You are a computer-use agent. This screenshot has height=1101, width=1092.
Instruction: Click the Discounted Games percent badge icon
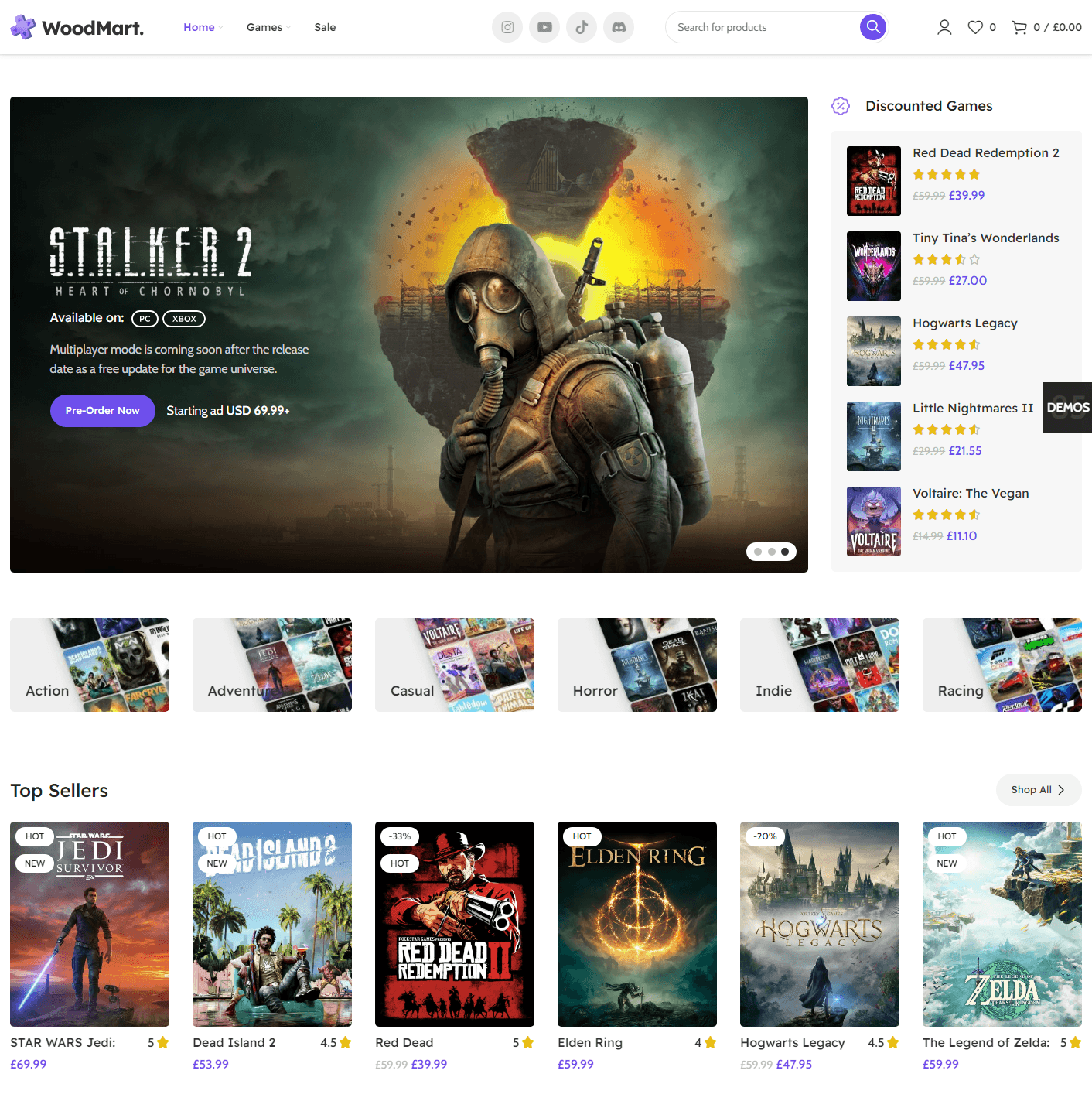click(841, 106)
